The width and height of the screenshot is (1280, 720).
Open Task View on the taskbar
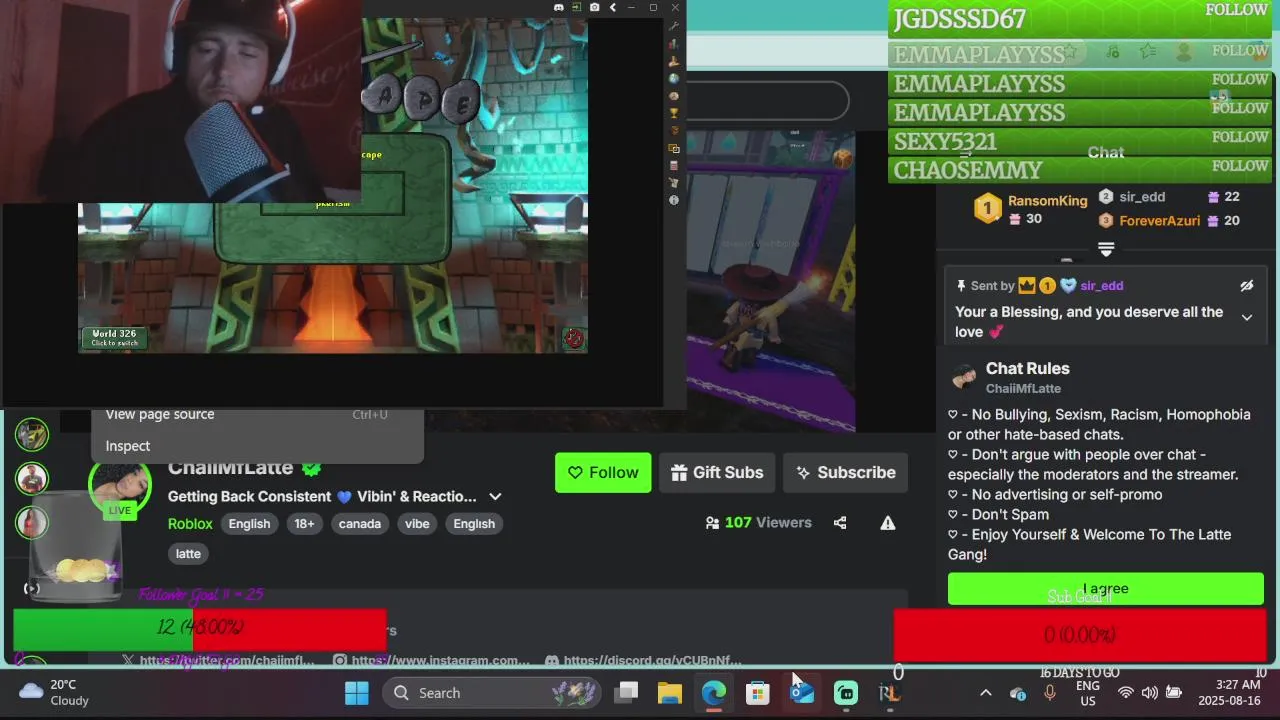[627, 693]
